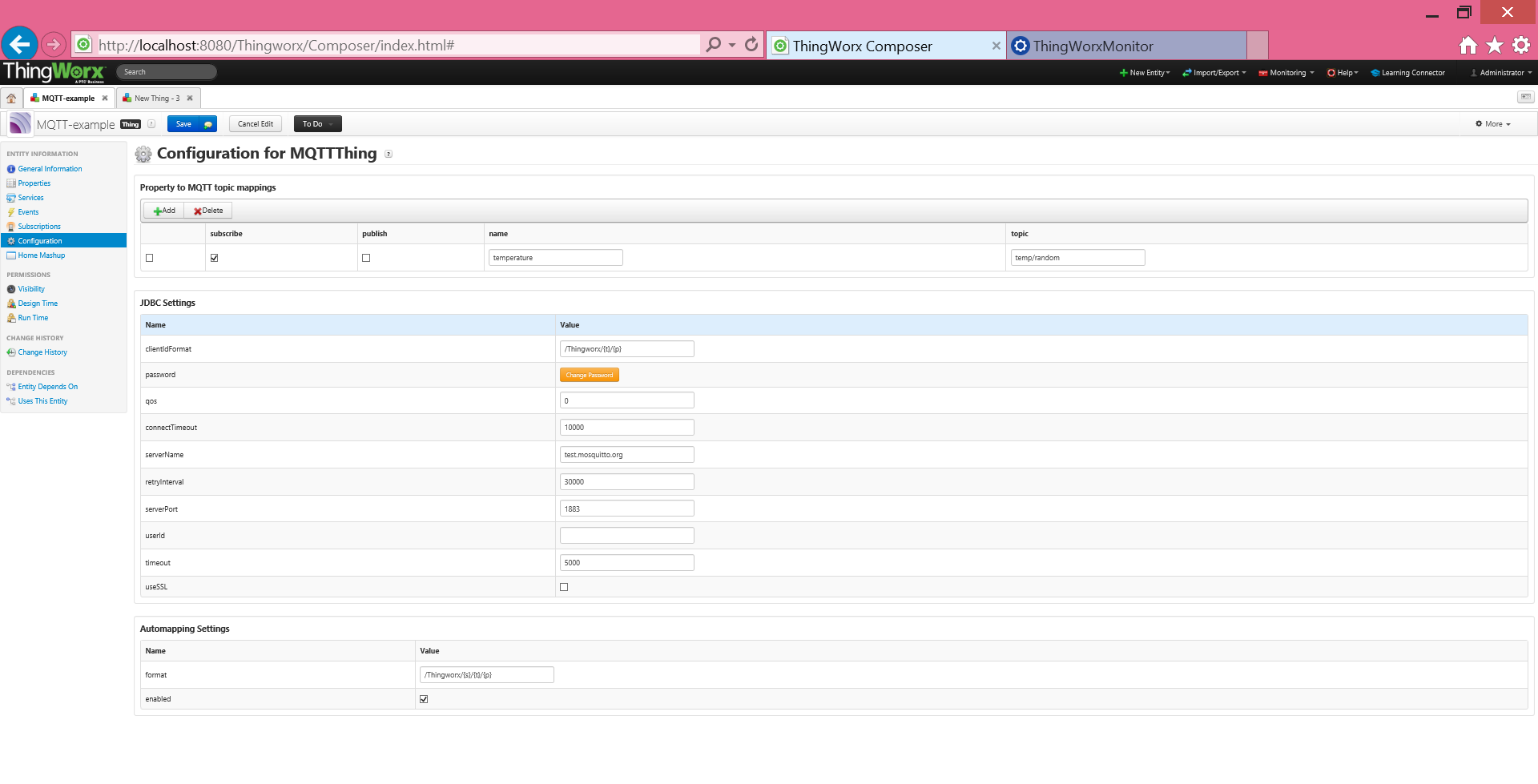Toggle the layout icon at right of tab bar

1526,98
